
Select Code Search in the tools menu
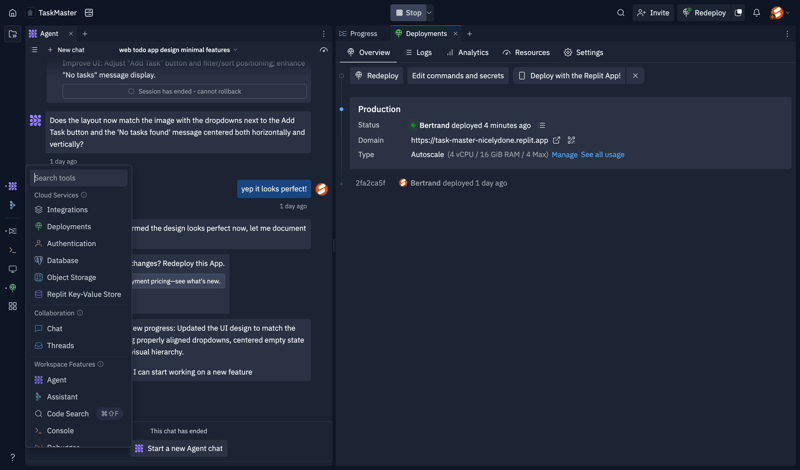click(x=79, y=414)
